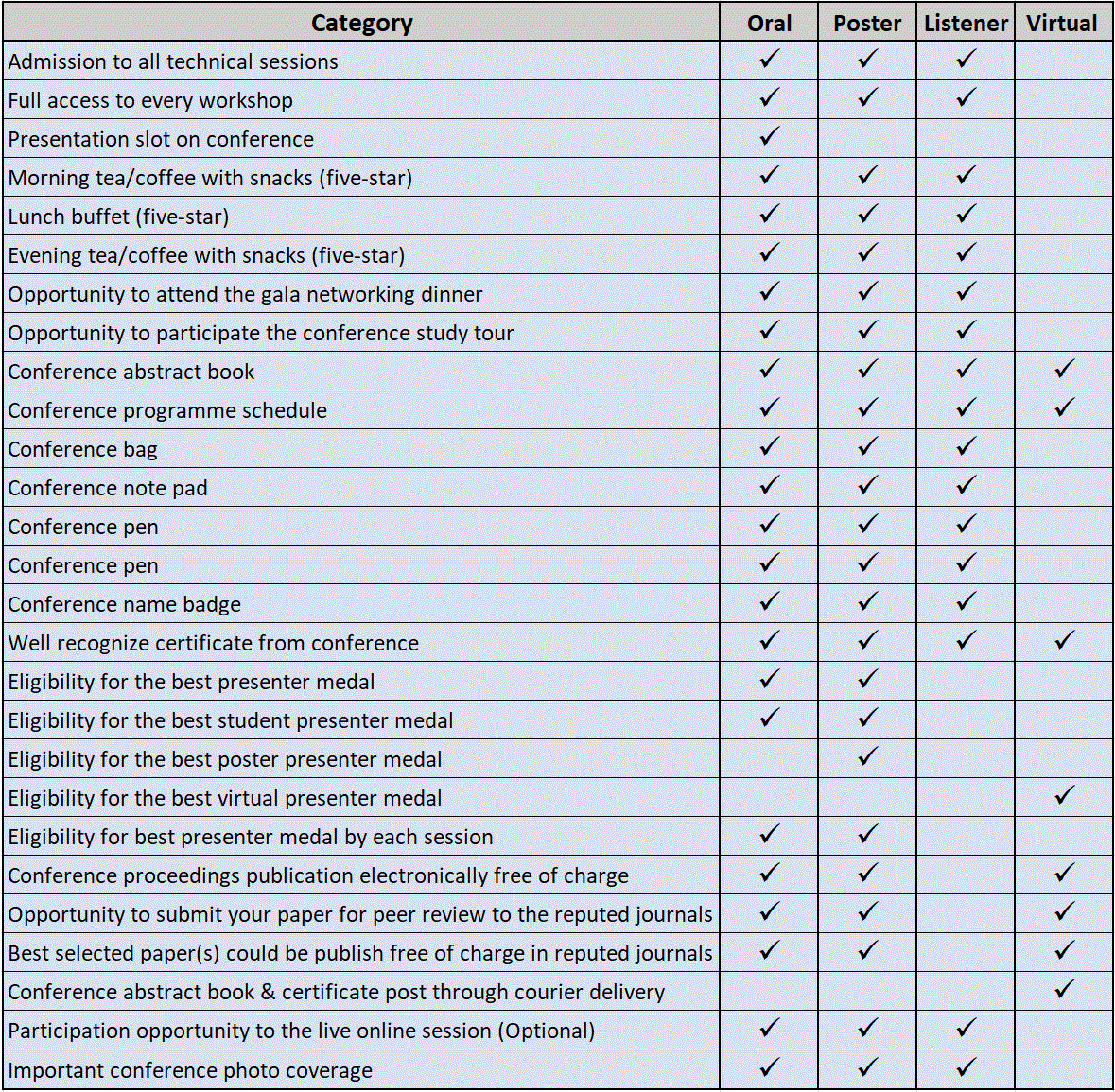1115x1092 pixels.
Task: Click the Category column header
Action: [361, 23]
